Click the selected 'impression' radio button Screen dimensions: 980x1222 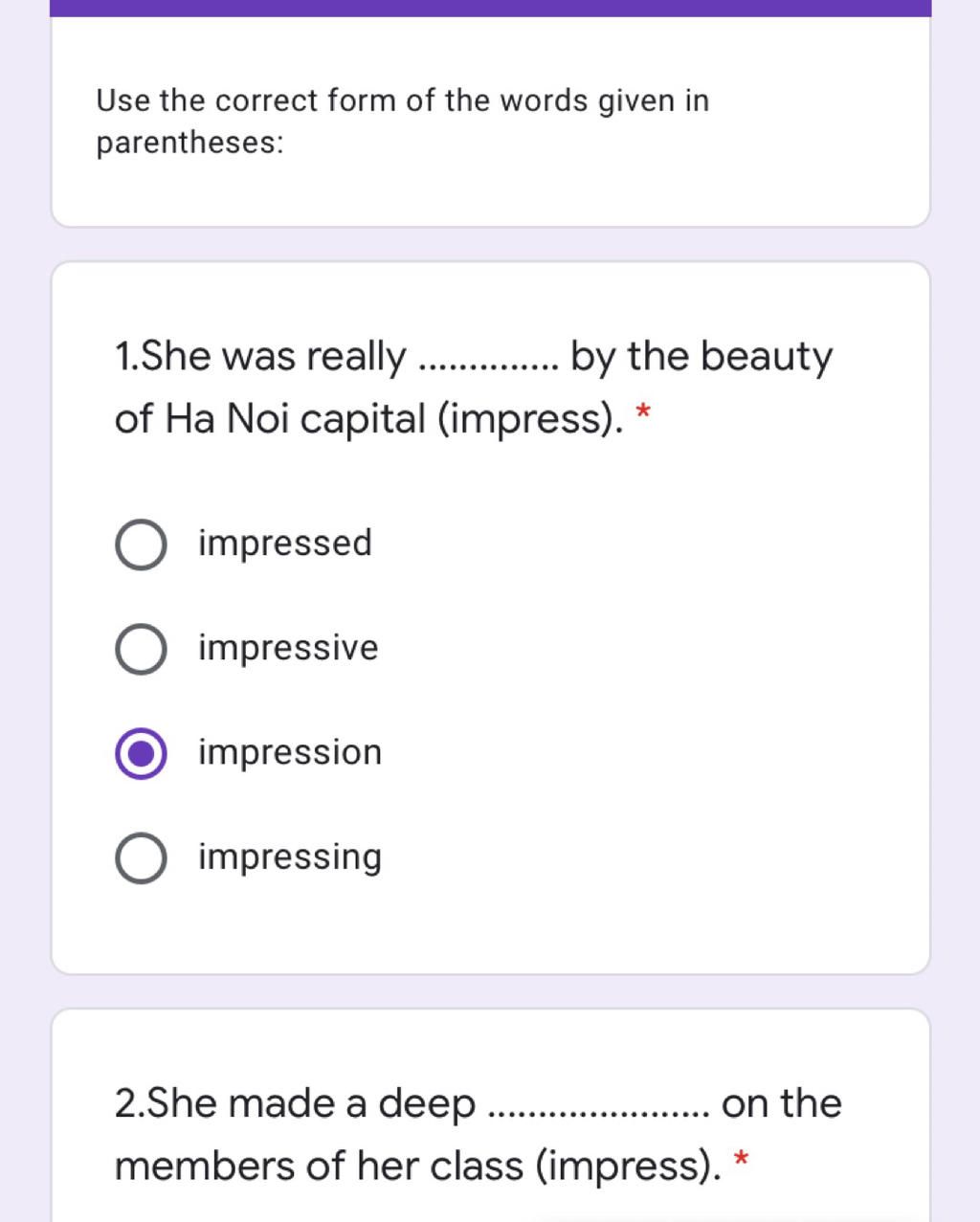click(141, 754)
